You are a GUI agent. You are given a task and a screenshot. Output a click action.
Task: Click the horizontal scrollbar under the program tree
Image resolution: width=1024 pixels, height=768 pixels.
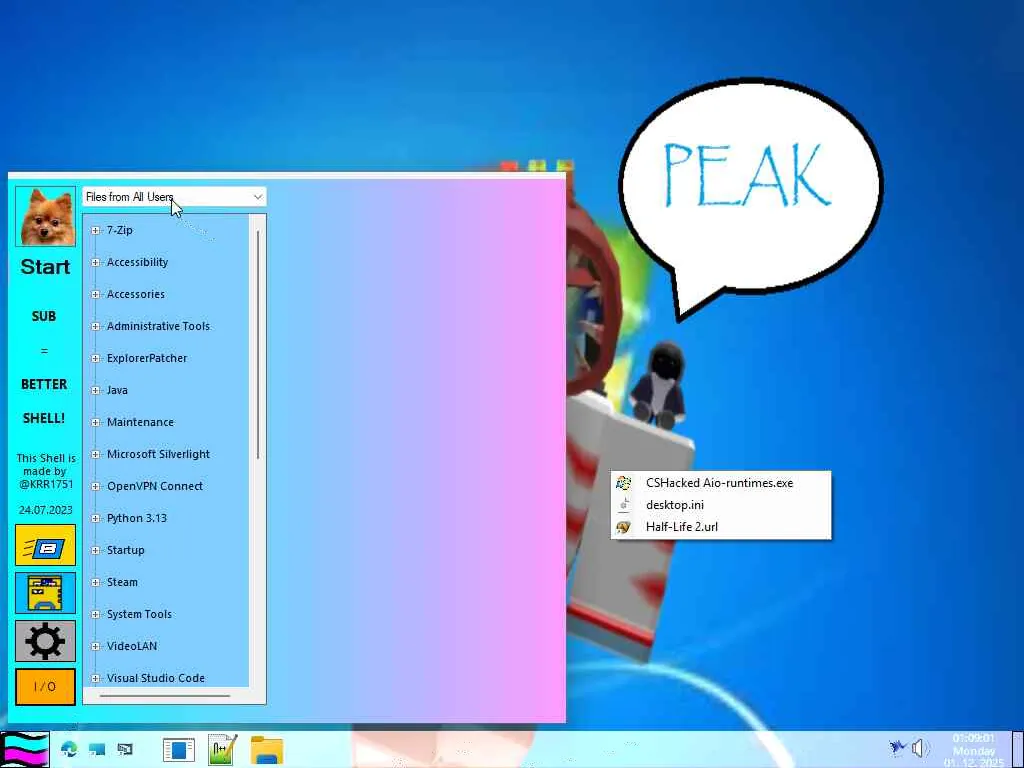coord(165,696)
